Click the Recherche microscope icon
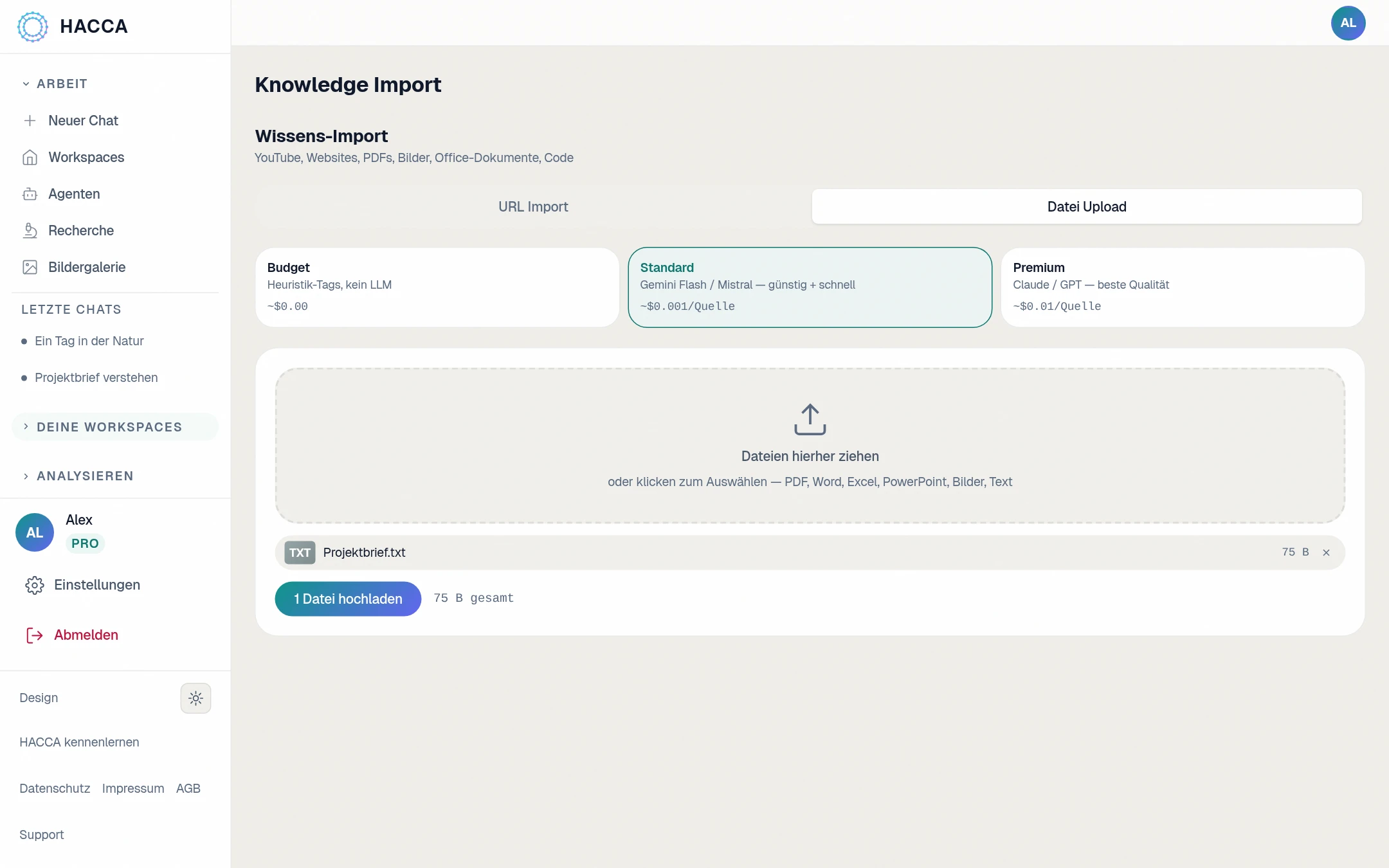 (30, 231)
